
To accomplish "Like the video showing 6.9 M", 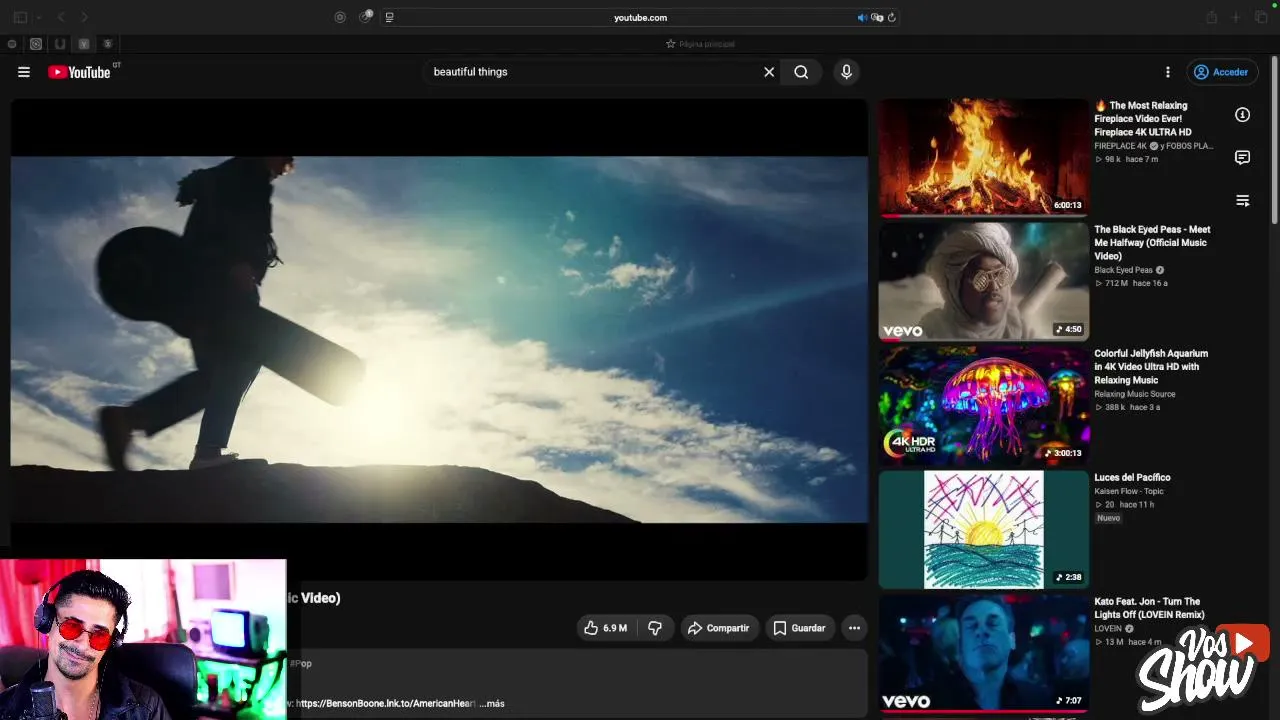I will click(605, 628).
